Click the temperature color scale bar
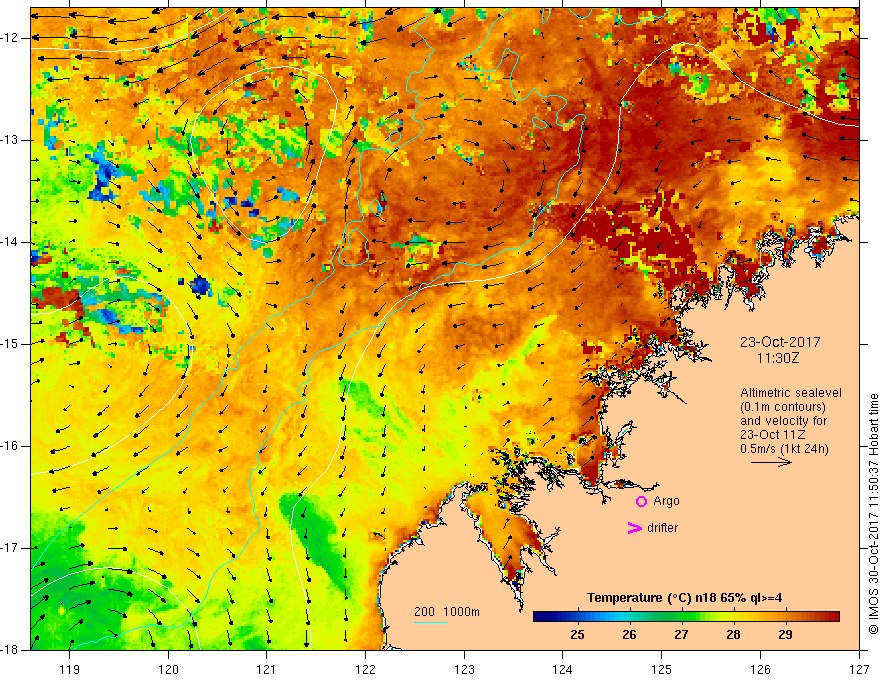Viewport: 880px width, 680px height. (x=686, y=617)
